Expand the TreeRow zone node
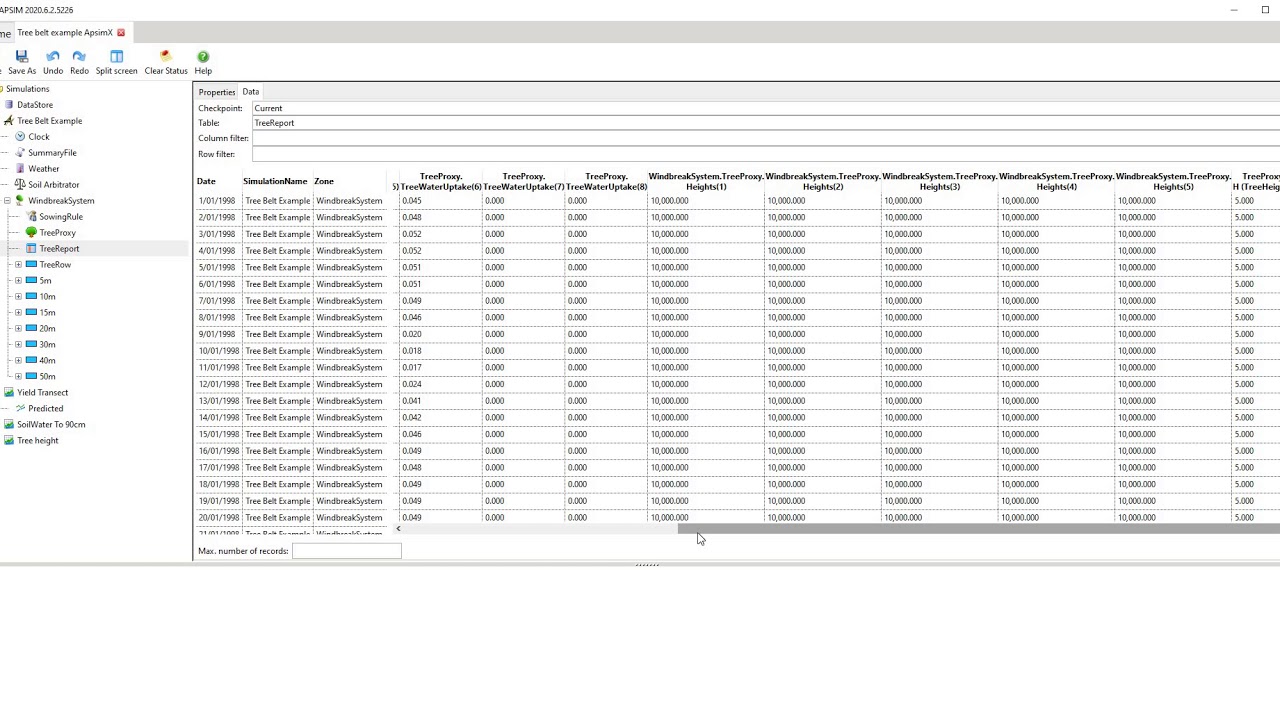The width and height of the screenshot is (1280, 720). click(18, 265)
